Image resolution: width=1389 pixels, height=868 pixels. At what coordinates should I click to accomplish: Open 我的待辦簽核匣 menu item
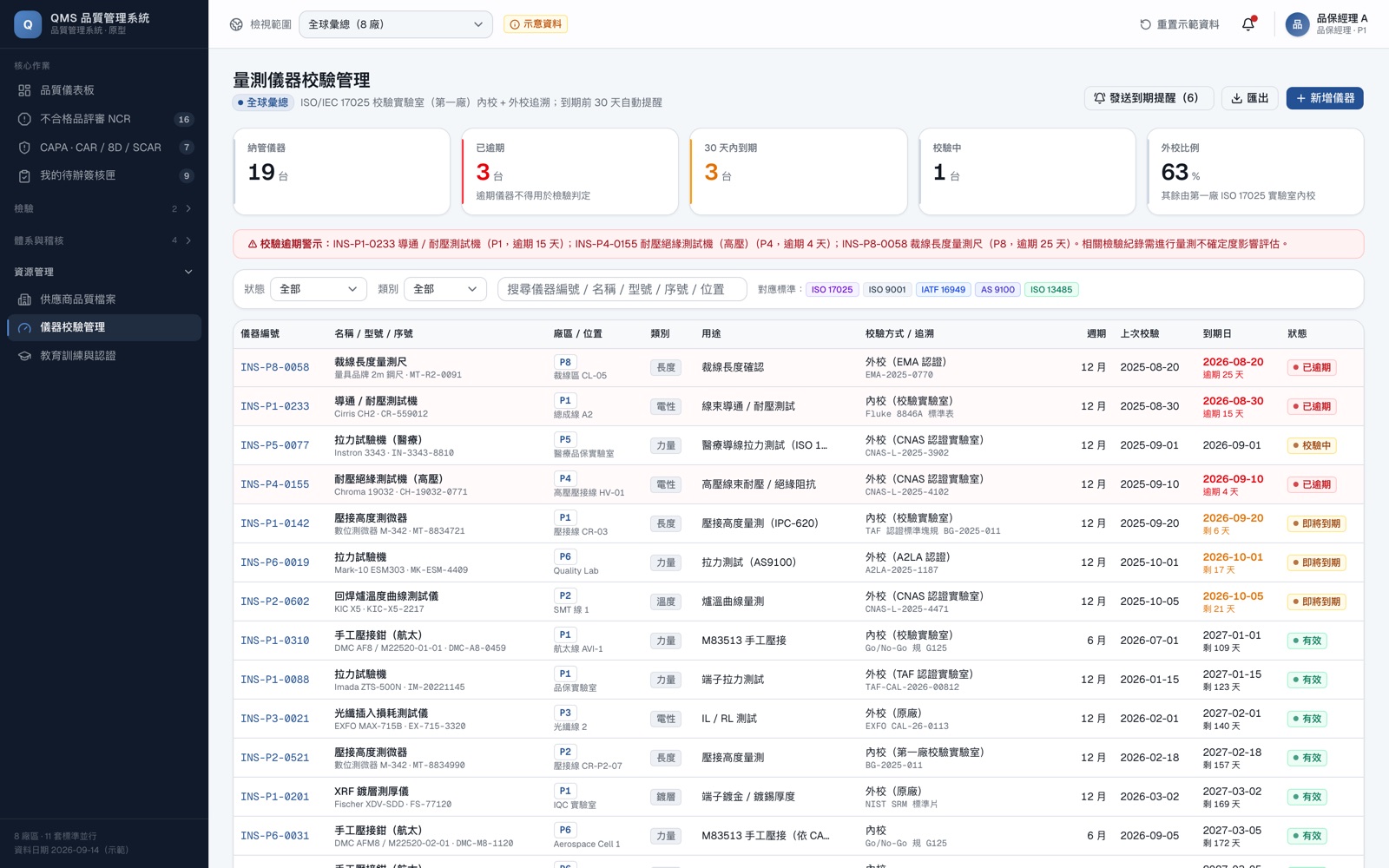[x=104, y=175]
